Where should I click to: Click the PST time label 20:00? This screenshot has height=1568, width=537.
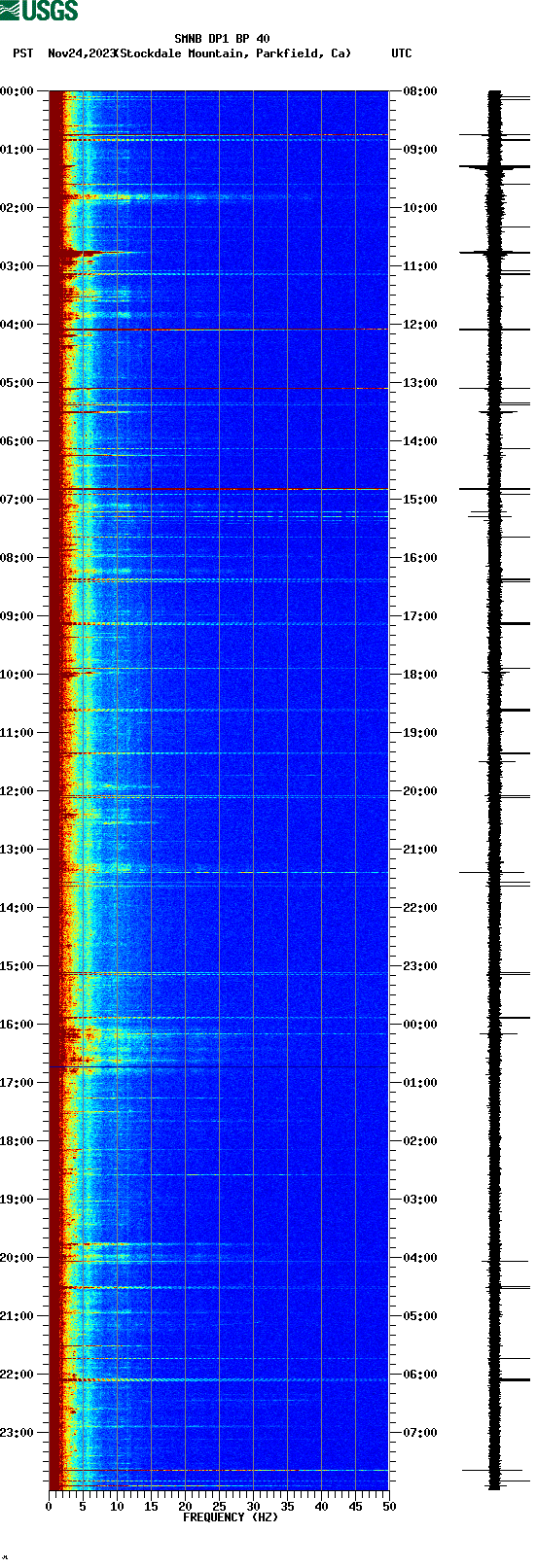click(18, 1258)
